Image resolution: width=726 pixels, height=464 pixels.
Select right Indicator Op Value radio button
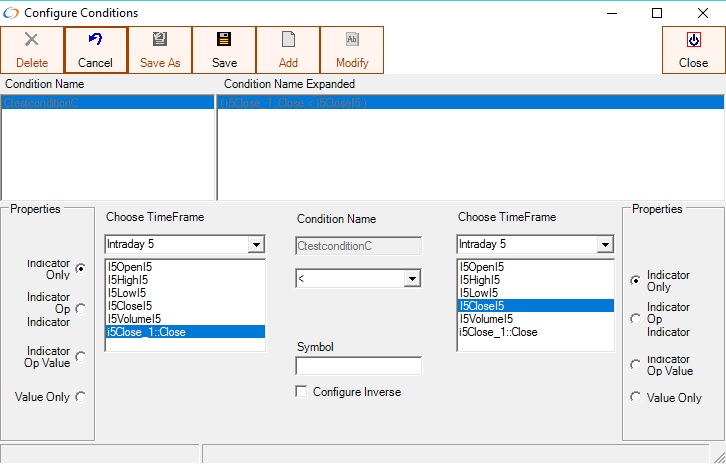[x=635, y=365]
